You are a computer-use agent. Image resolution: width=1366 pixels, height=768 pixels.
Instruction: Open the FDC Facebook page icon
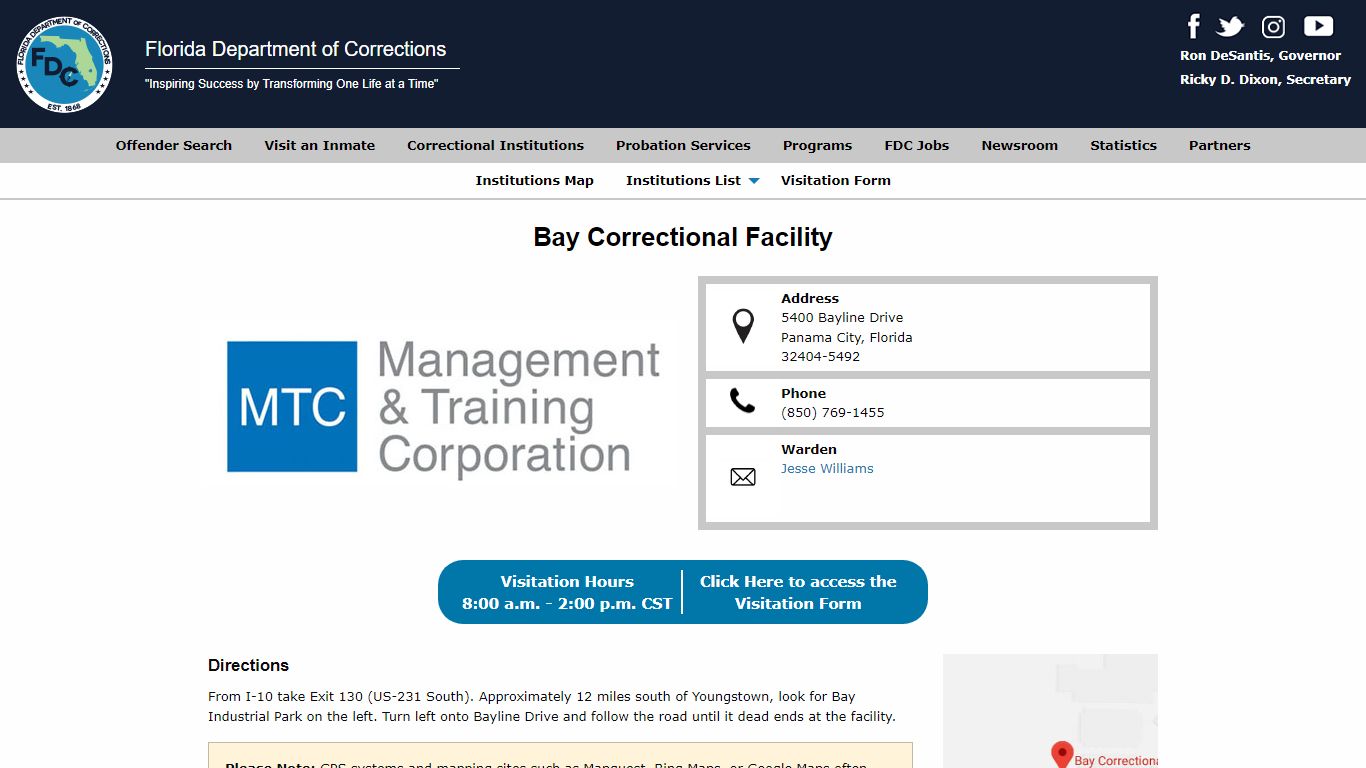point(1193,26)
